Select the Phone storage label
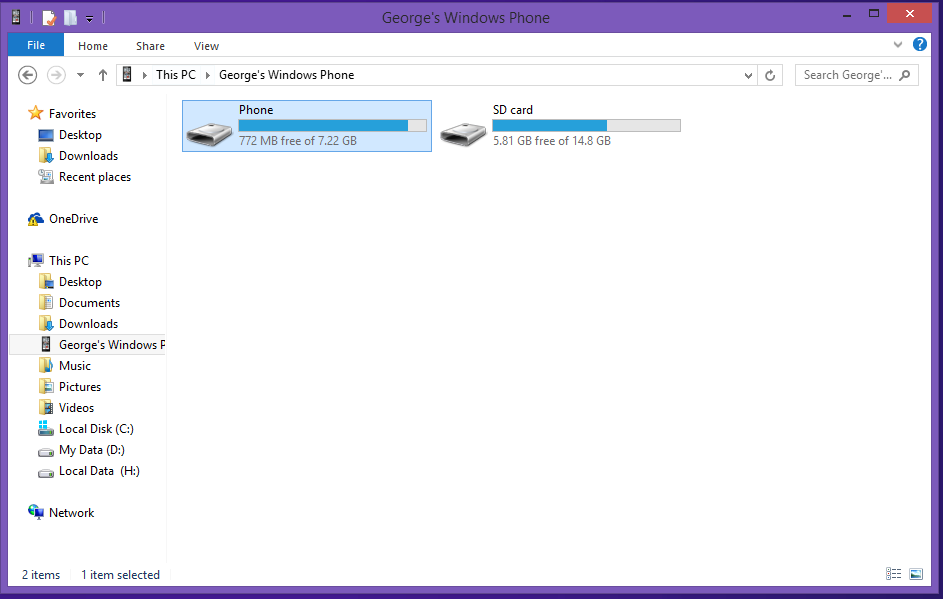 pyautogui.click(x=256, y=110)
